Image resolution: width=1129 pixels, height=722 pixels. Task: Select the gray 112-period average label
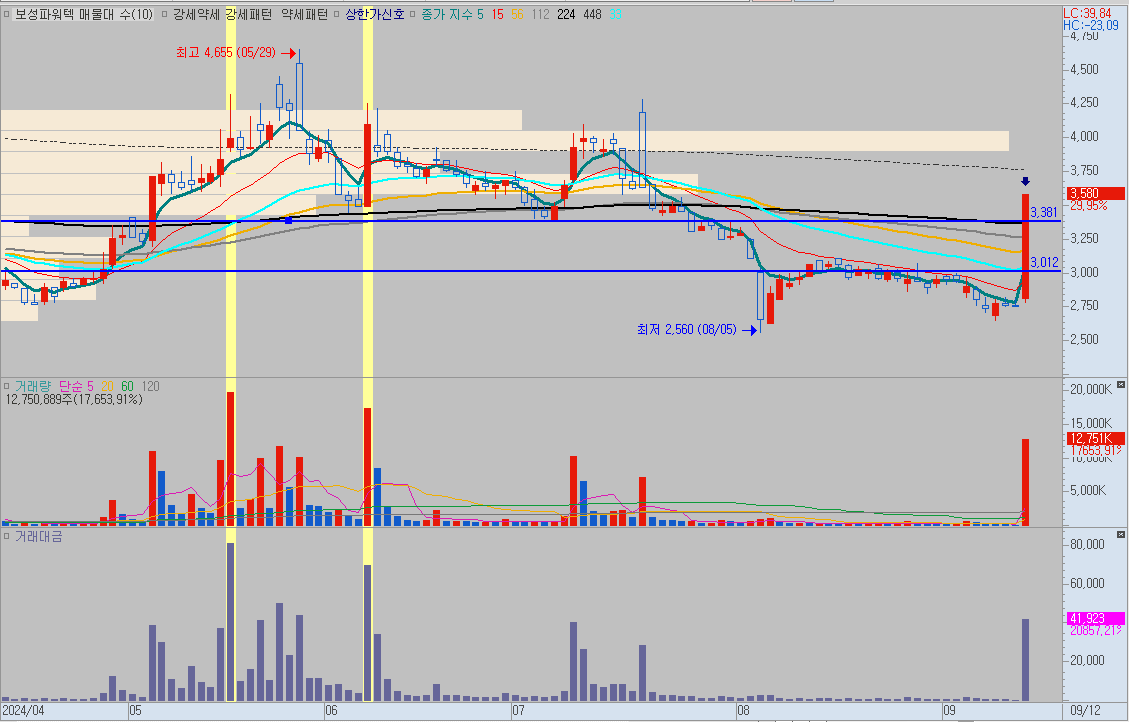click(x=541, y=14)
